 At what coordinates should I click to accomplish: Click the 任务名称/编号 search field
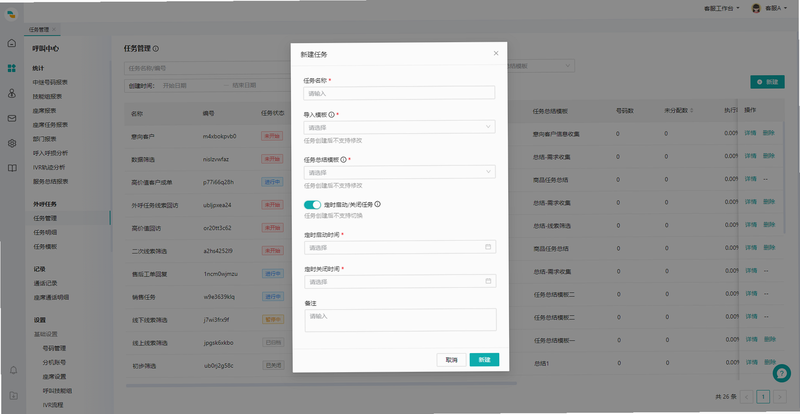(209, 68)
